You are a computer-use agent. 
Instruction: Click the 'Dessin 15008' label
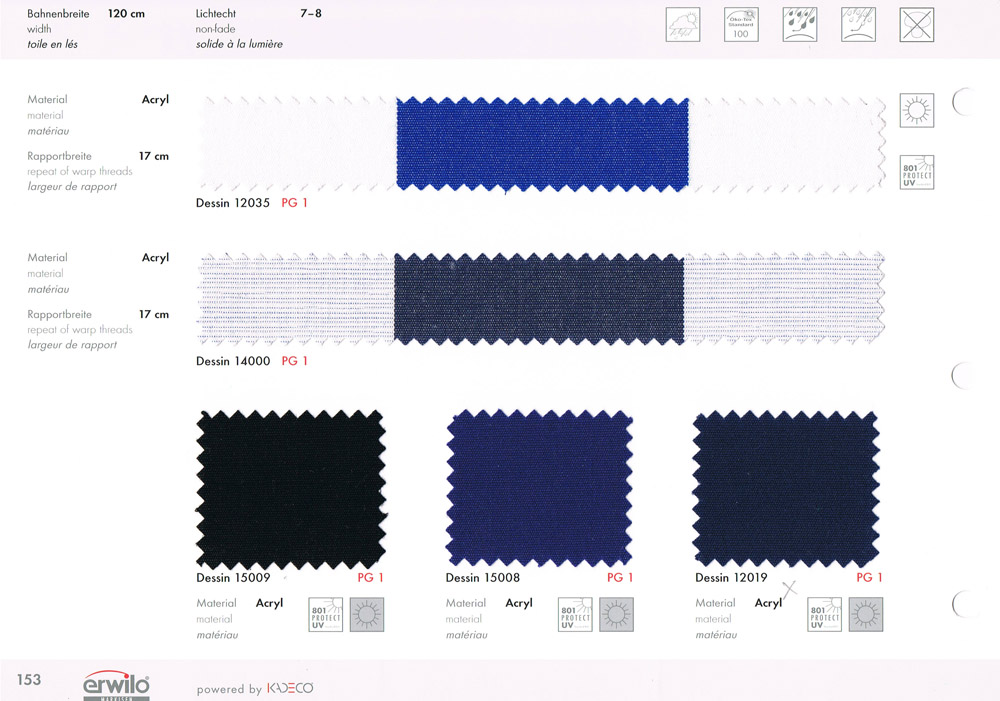[483, 578]
